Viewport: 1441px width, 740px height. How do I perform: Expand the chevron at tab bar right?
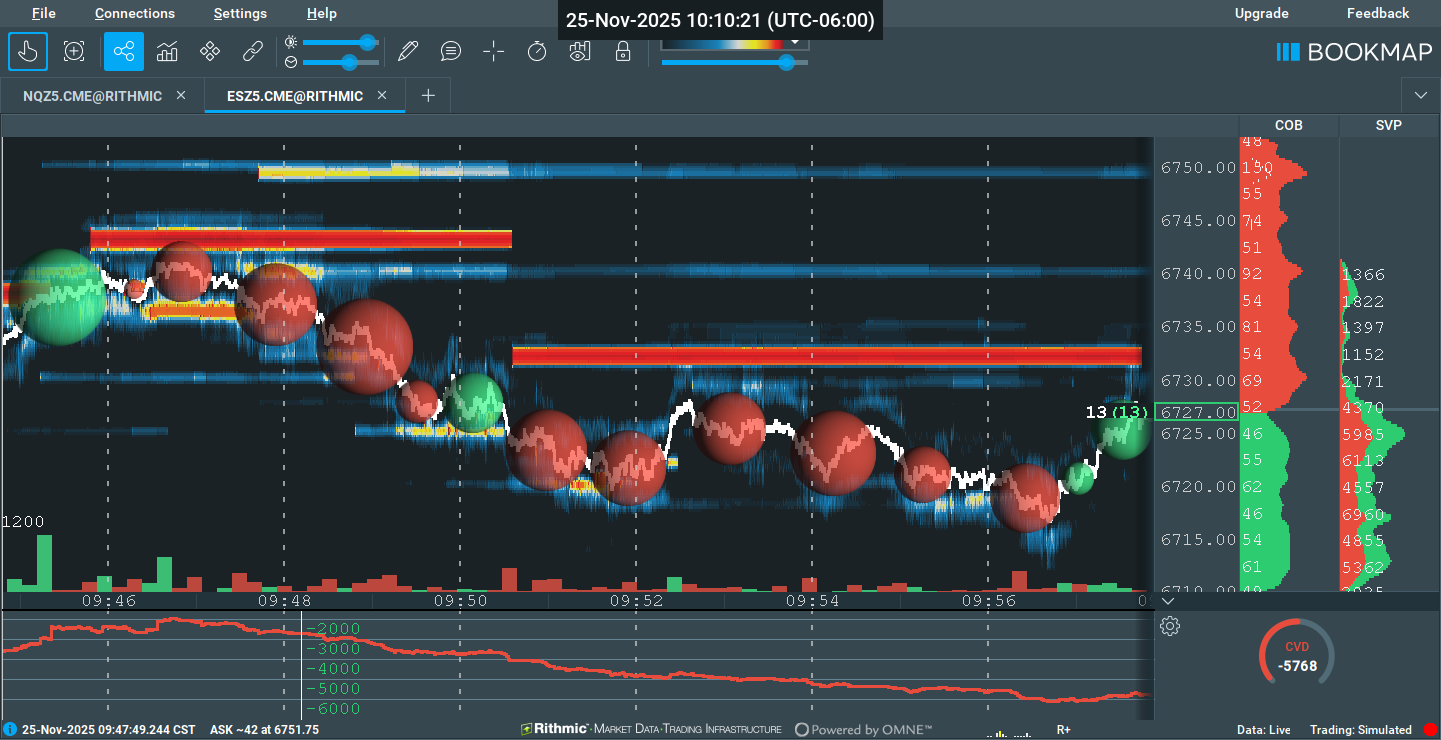point(1421,95)
